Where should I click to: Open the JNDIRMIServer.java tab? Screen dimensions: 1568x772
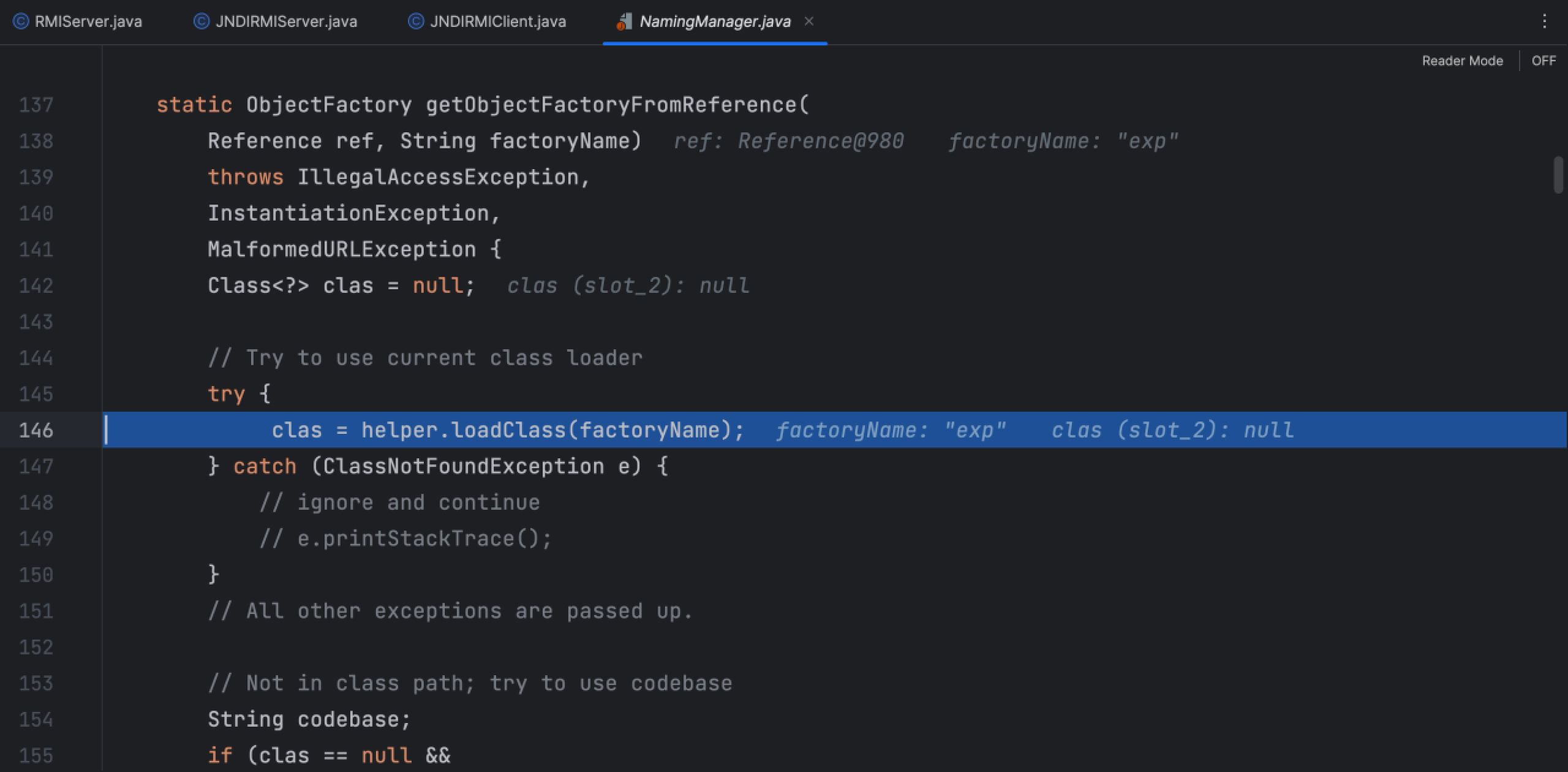pyautogui.click(x=276, y=21)
